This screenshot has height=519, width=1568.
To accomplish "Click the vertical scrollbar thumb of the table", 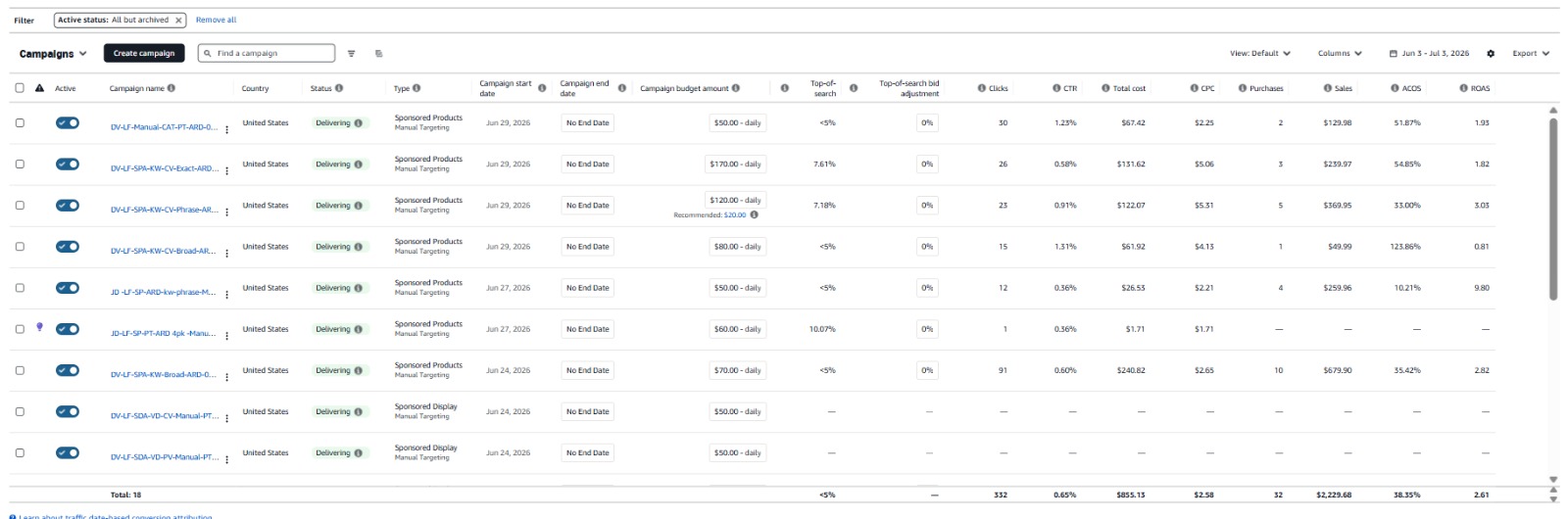I will pyautogui.click(x=1553, y=209).
